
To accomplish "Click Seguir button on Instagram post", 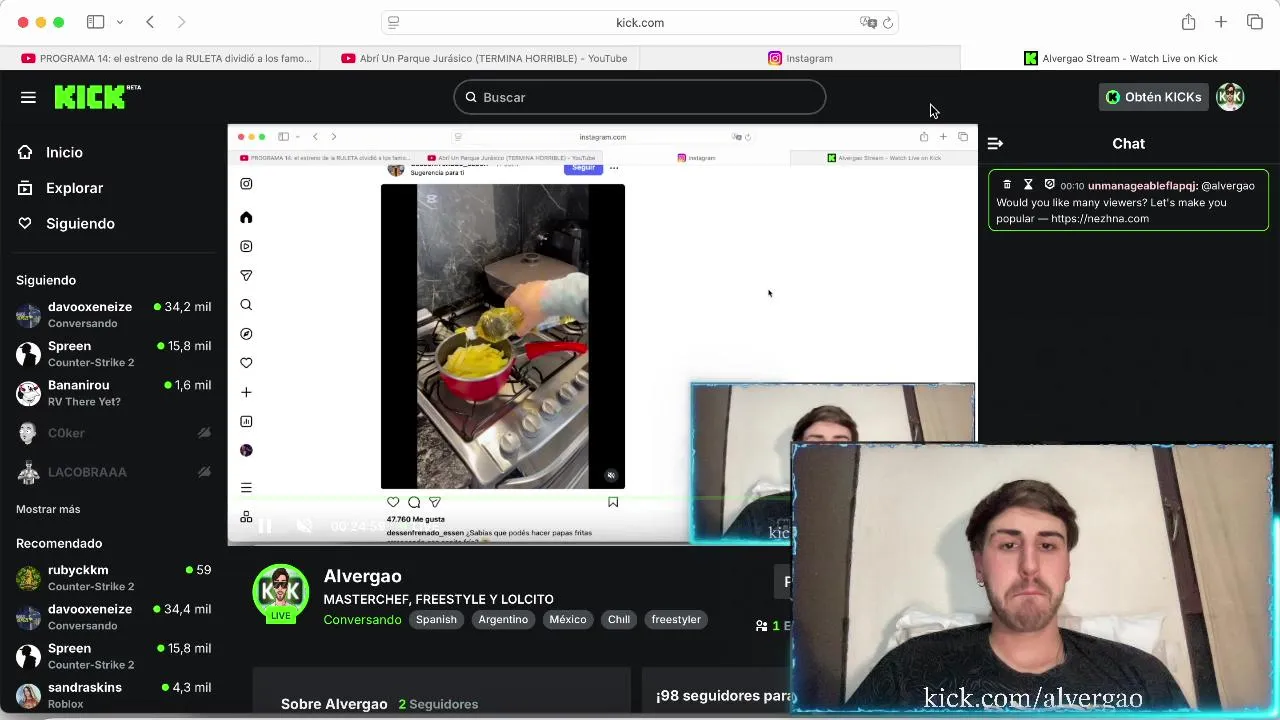I will (583, 168).
